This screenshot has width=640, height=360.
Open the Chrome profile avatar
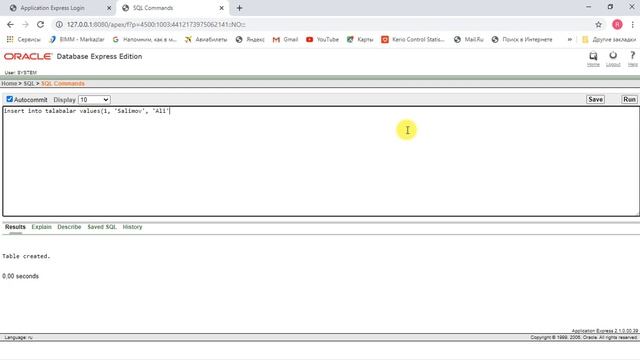(x=617, y=24)
